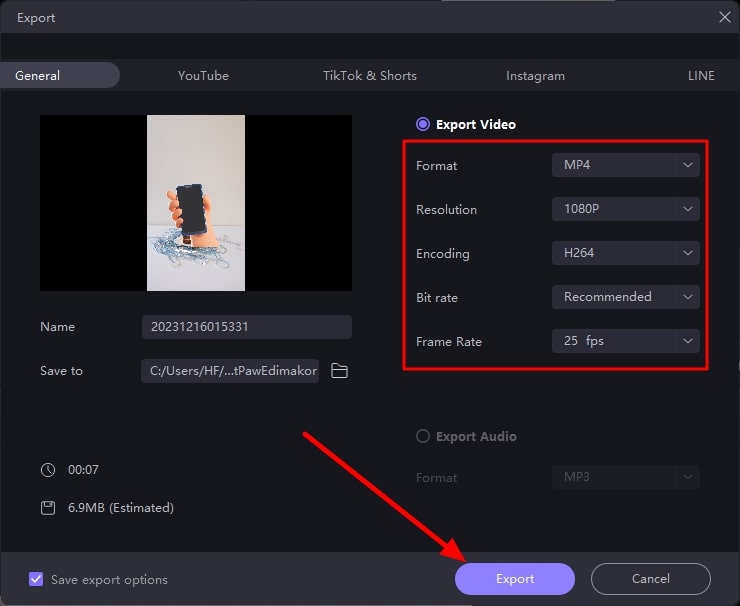Open the Bit rate Recommended dropdown
This screenshot has height=606, width=740.
tap(625, 297)
